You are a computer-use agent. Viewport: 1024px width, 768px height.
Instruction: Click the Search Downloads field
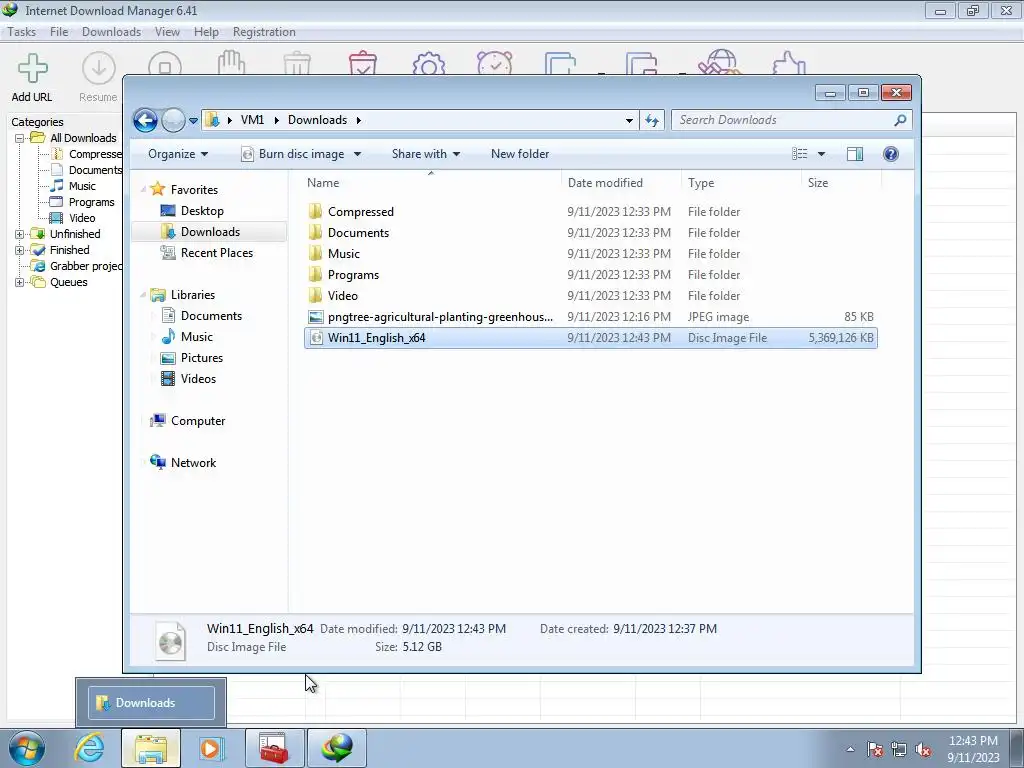[782, 120]
